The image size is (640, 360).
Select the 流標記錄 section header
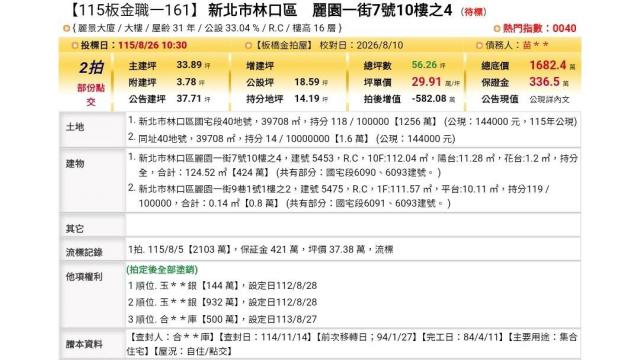pos(84,253)
